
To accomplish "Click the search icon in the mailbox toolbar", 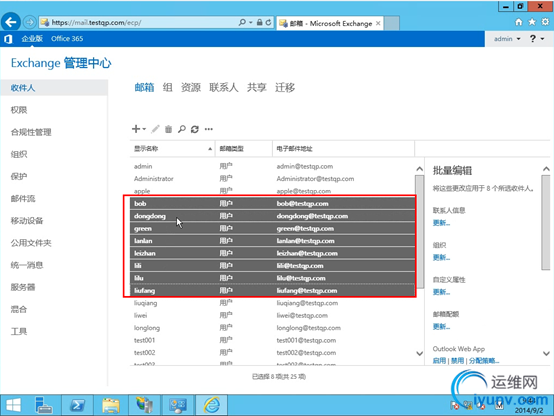I will (182, 129).
